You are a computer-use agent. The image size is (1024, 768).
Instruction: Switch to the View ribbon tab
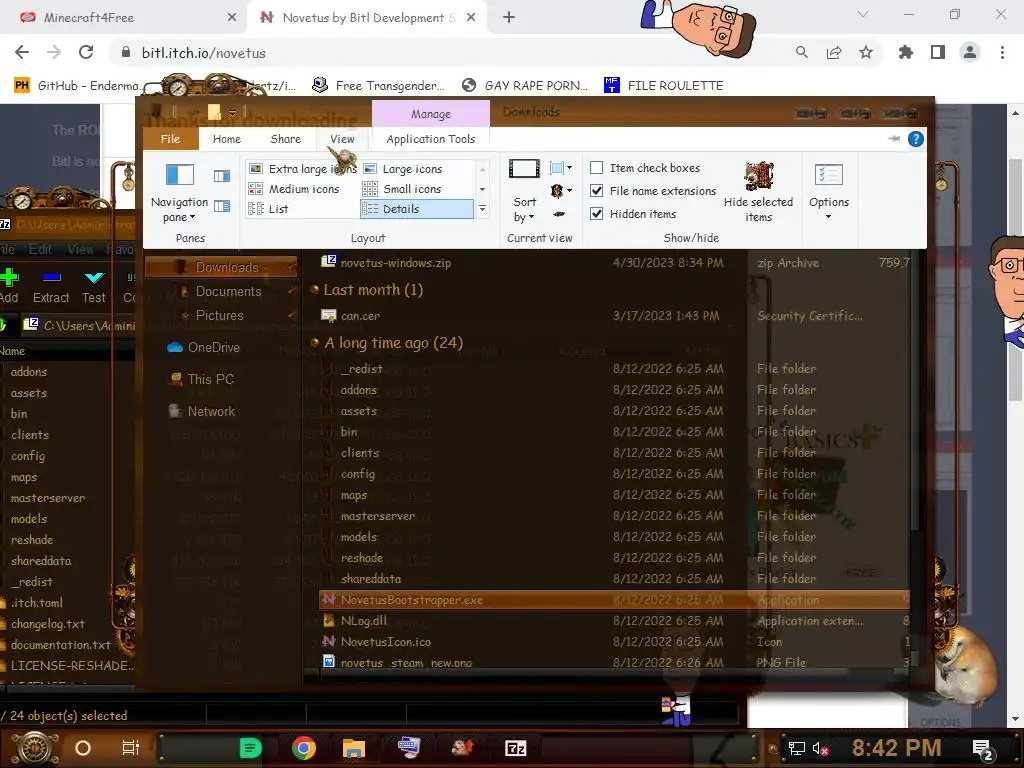click(342, 139)
